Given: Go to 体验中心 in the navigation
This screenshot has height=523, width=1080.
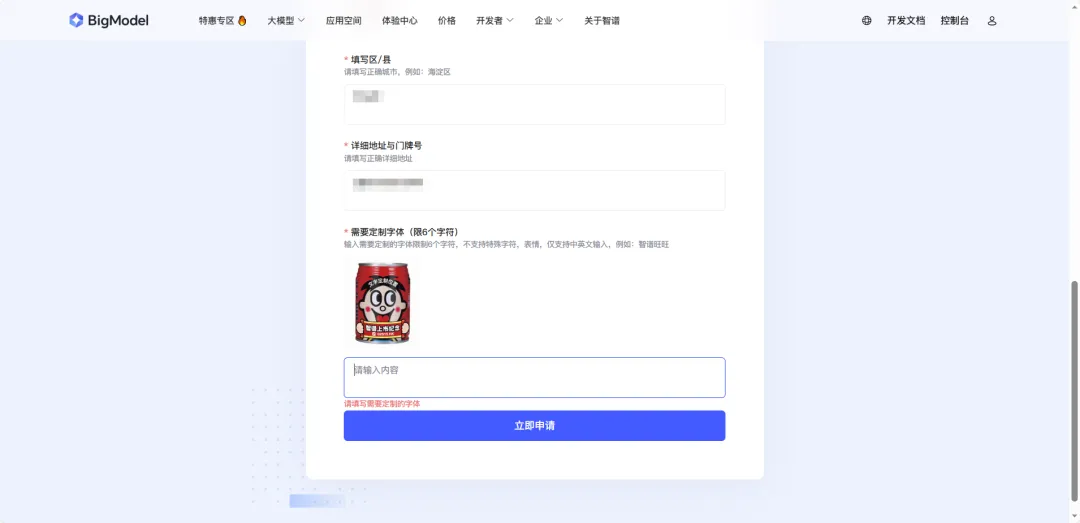Looking at the screenshot, I should 399,21.
